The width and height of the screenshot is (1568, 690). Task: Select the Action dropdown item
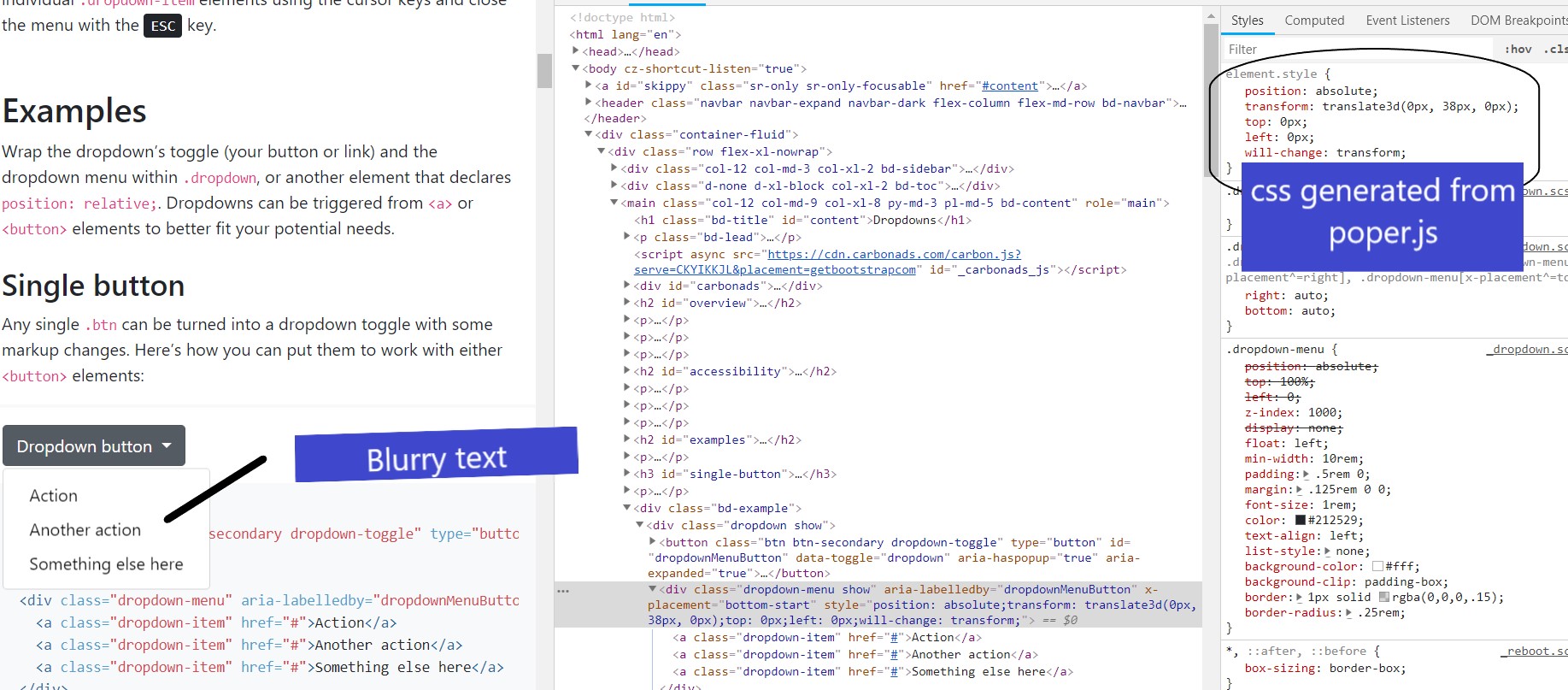coord(53,496)
